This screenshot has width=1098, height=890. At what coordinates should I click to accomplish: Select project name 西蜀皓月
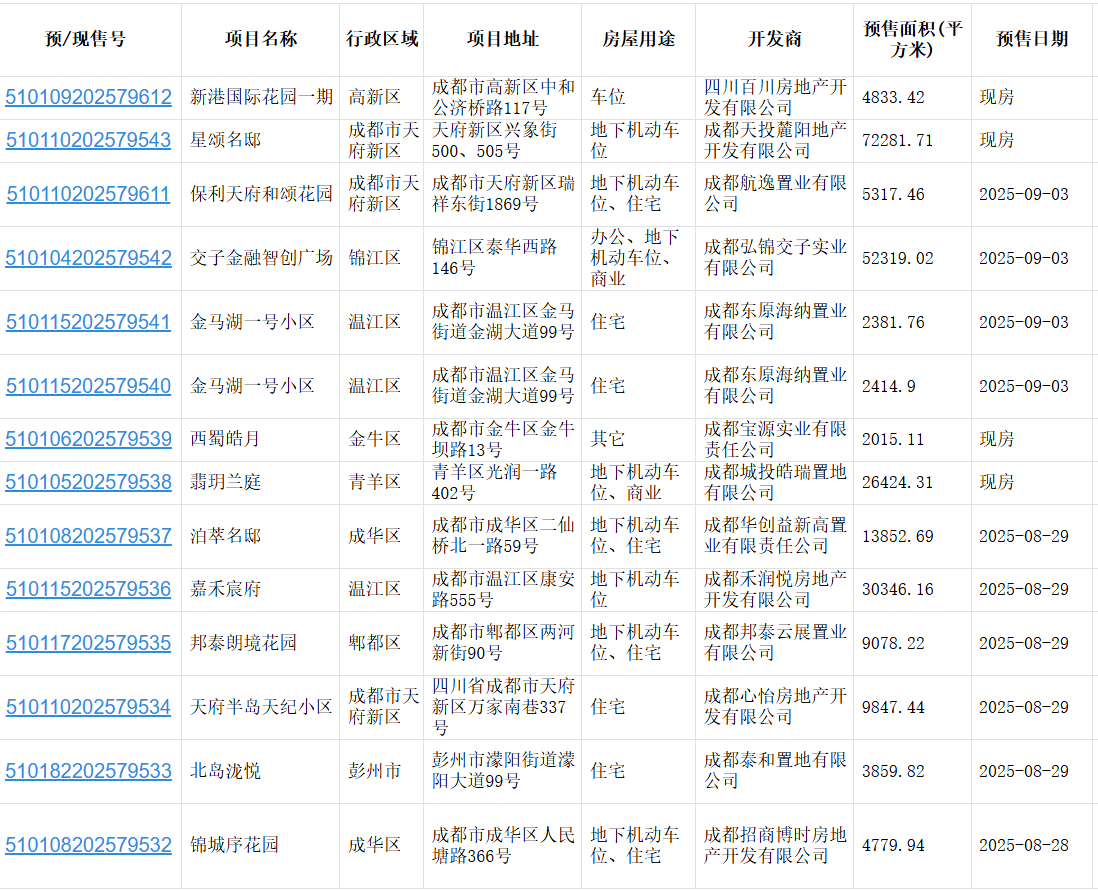click(x=225, y=439)
